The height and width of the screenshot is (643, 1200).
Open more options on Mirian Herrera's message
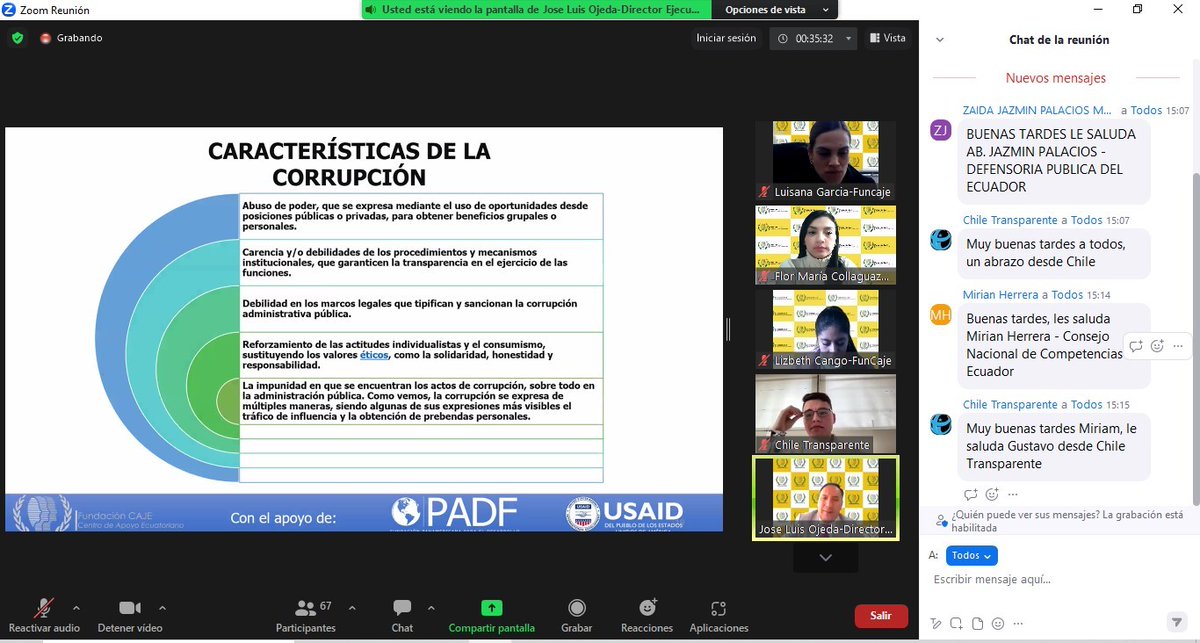tap(1179, 346)
